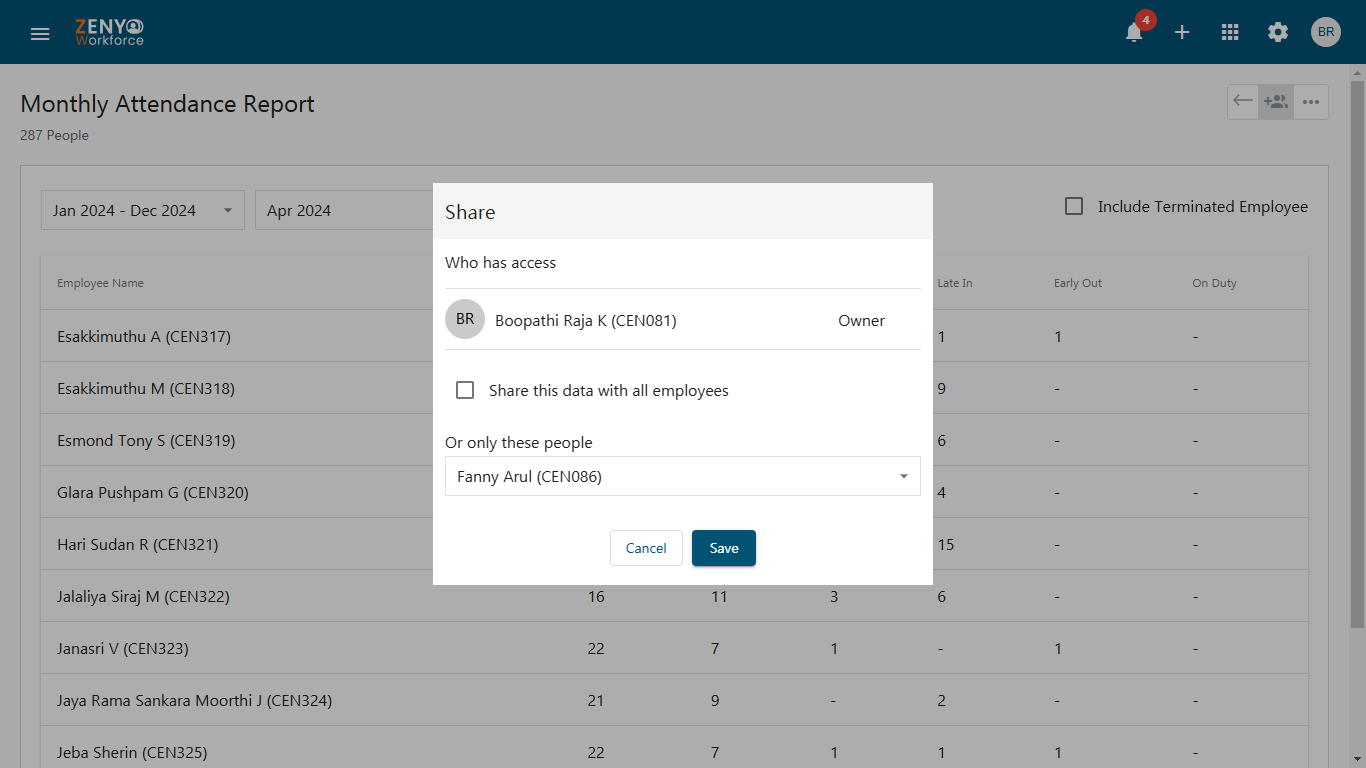Open the apps grid launcher

[x=1230, y=32]
